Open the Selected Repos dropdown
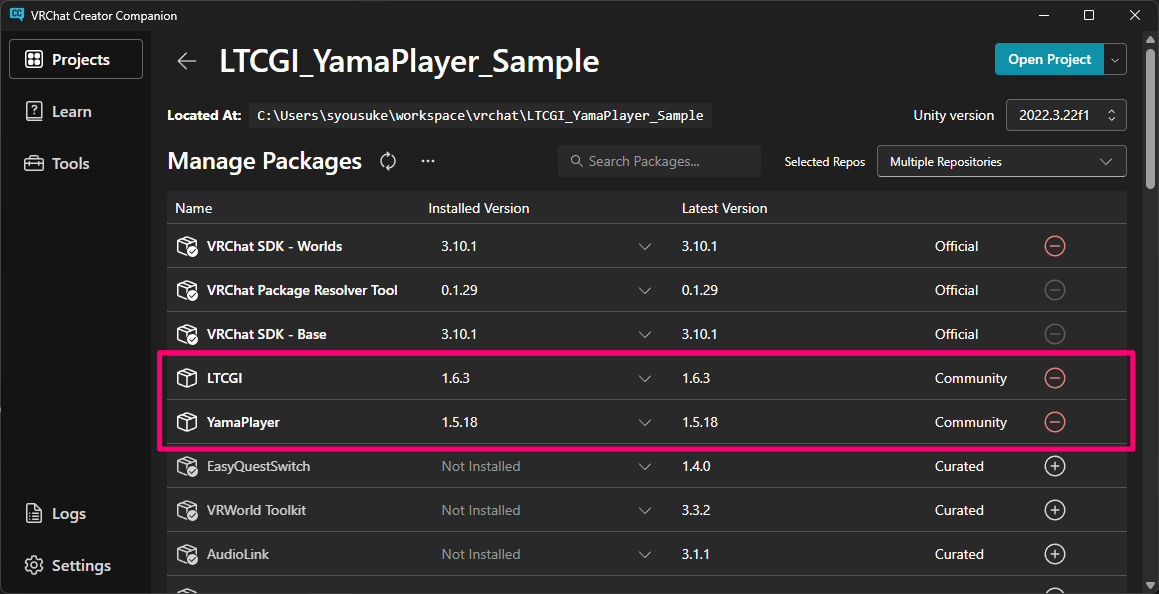Viewport: 1159px width, 594px height. tap(1001, 161)
